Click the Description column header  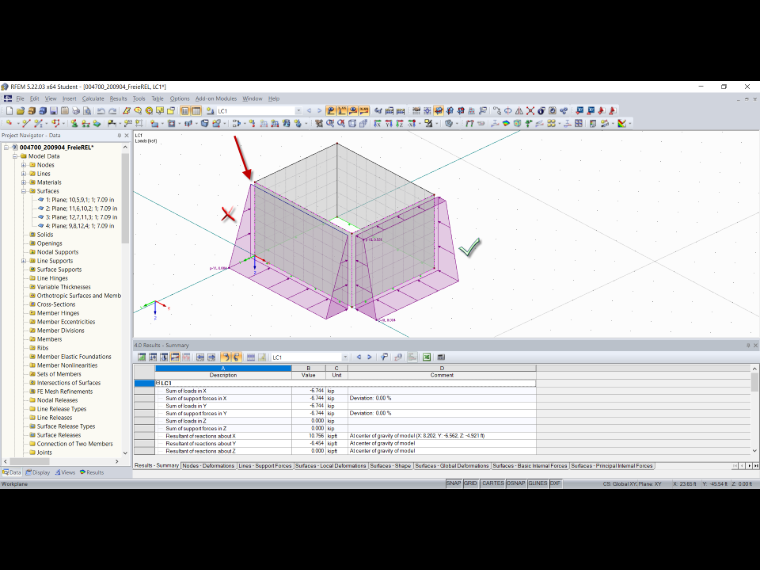[223, 375]
